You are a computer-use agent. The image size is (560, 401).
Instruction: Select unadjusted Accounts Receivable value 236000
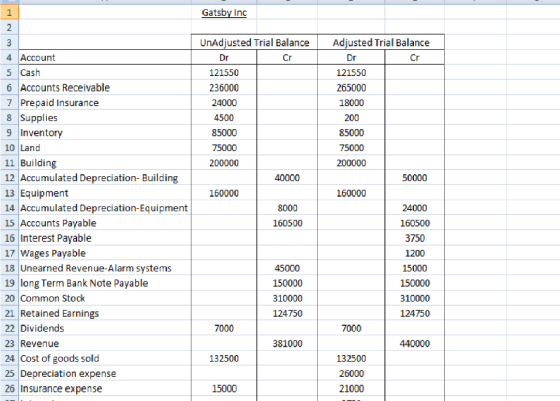coord(224,87)
